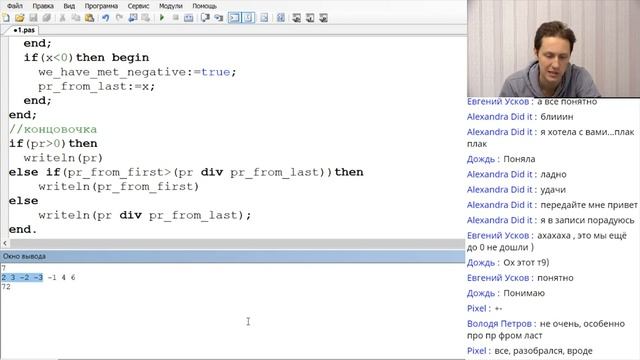
Task: Open the Программа menu
Action: [101, 6]
